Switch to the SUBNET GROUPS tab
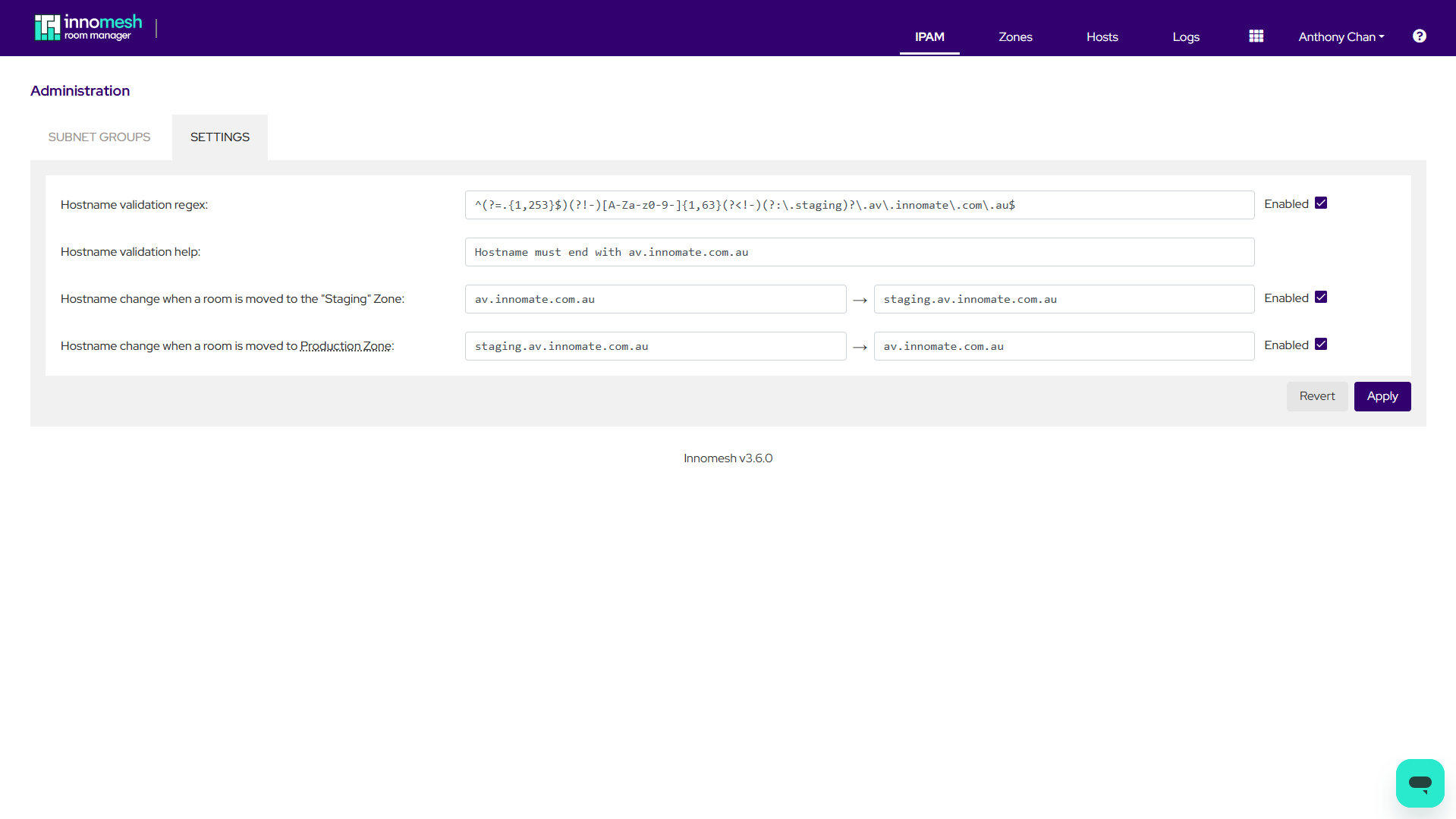This screenshot has height=819, width=1456. (99, 137)
